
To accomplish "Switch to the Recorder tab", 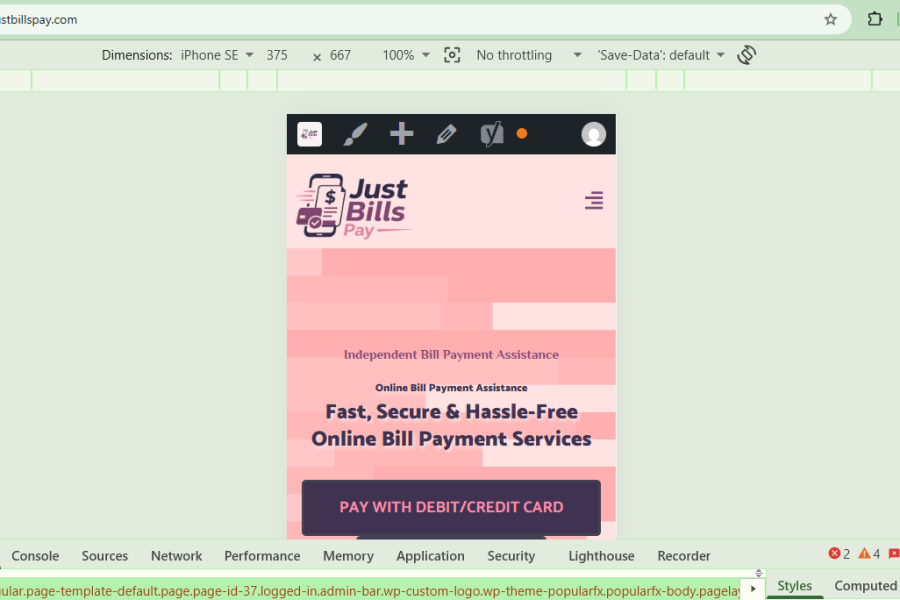I will pos(684,556).
